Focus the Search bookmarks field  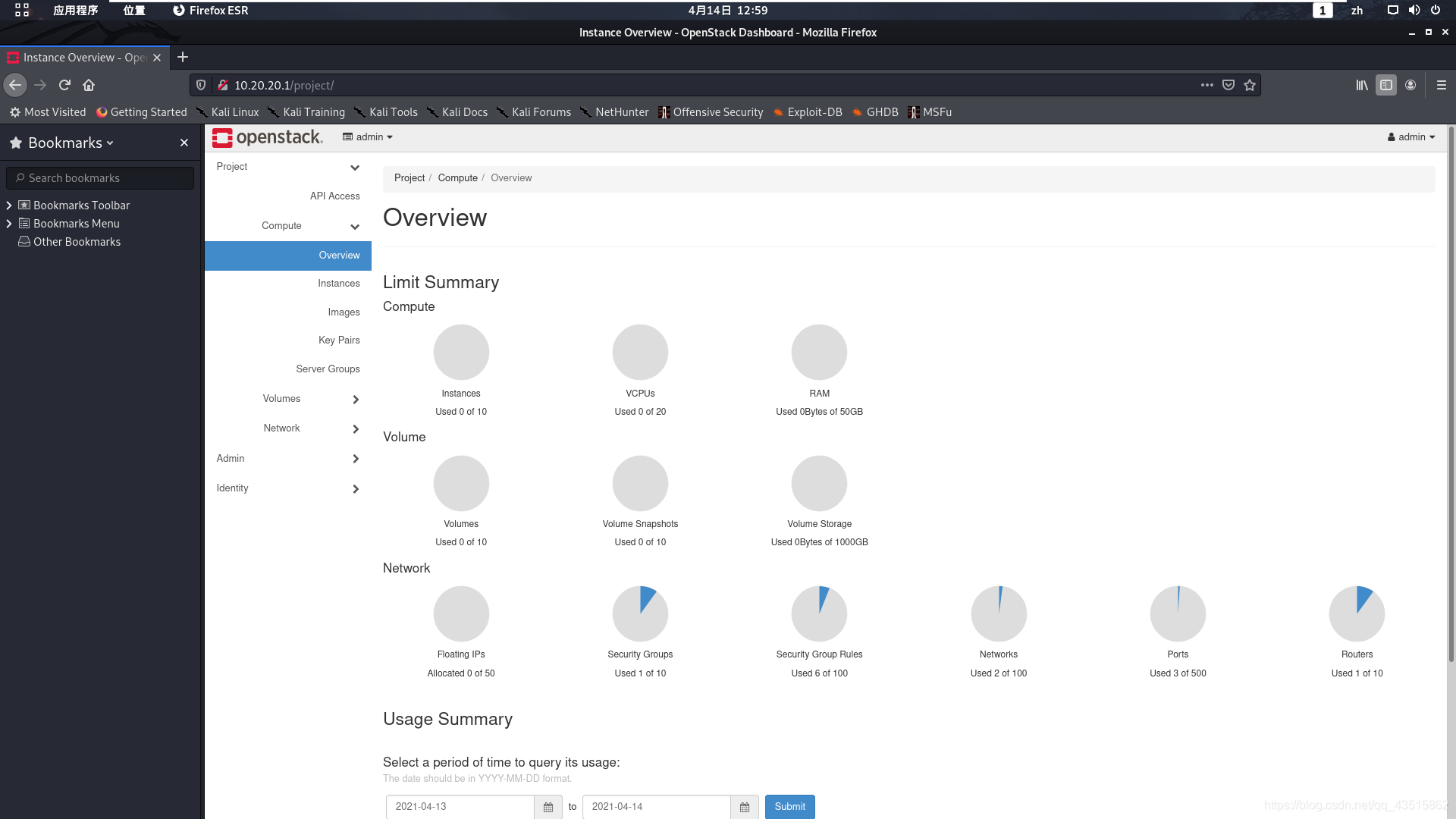tap(100, 178)
